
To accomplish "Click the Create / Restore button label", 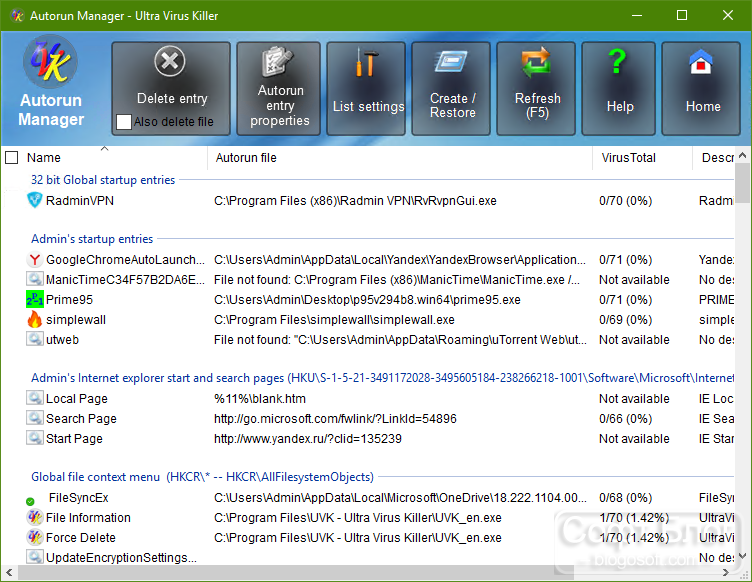I will [453, 105].
